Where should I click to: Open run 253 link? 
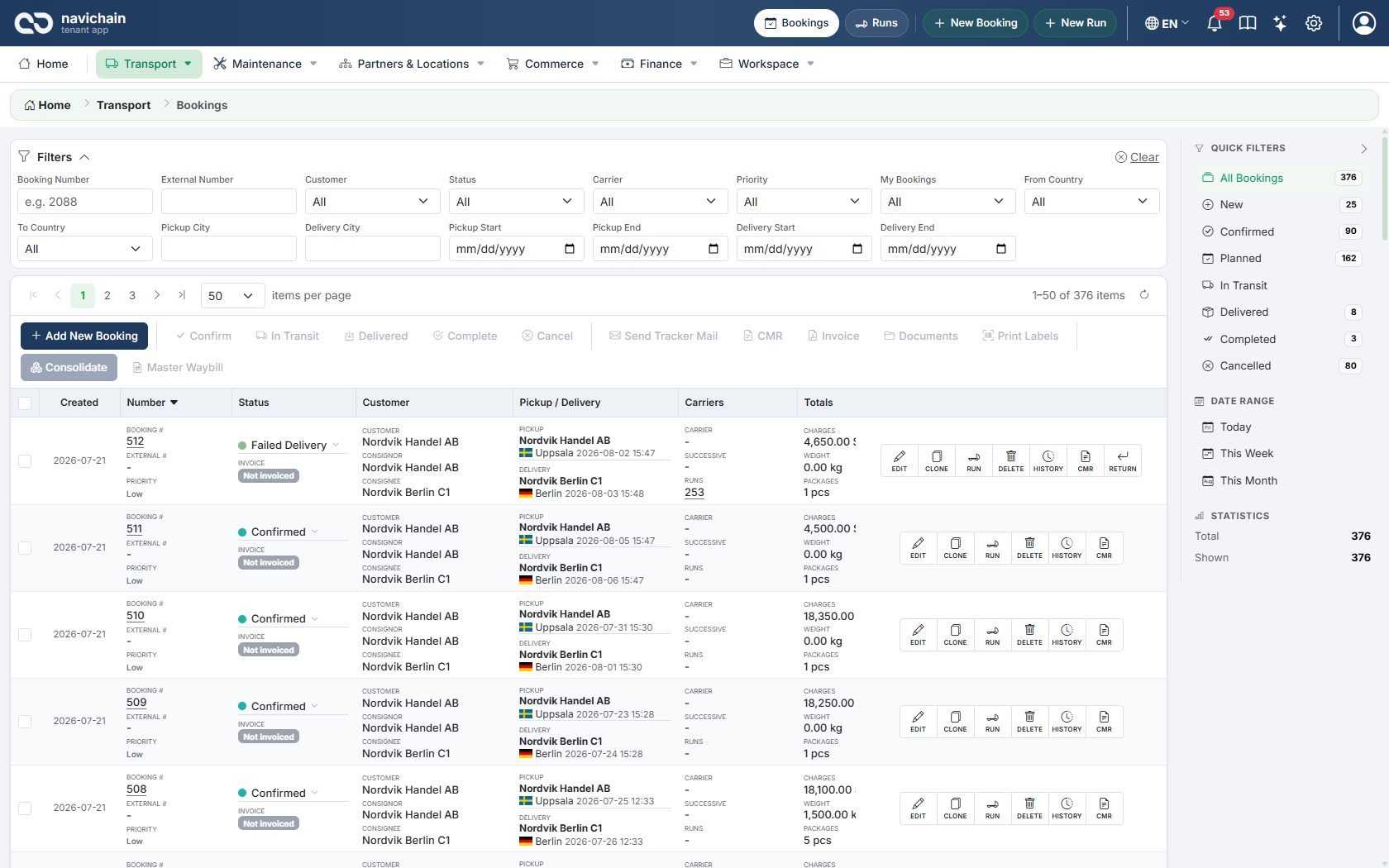coord(694,493)
